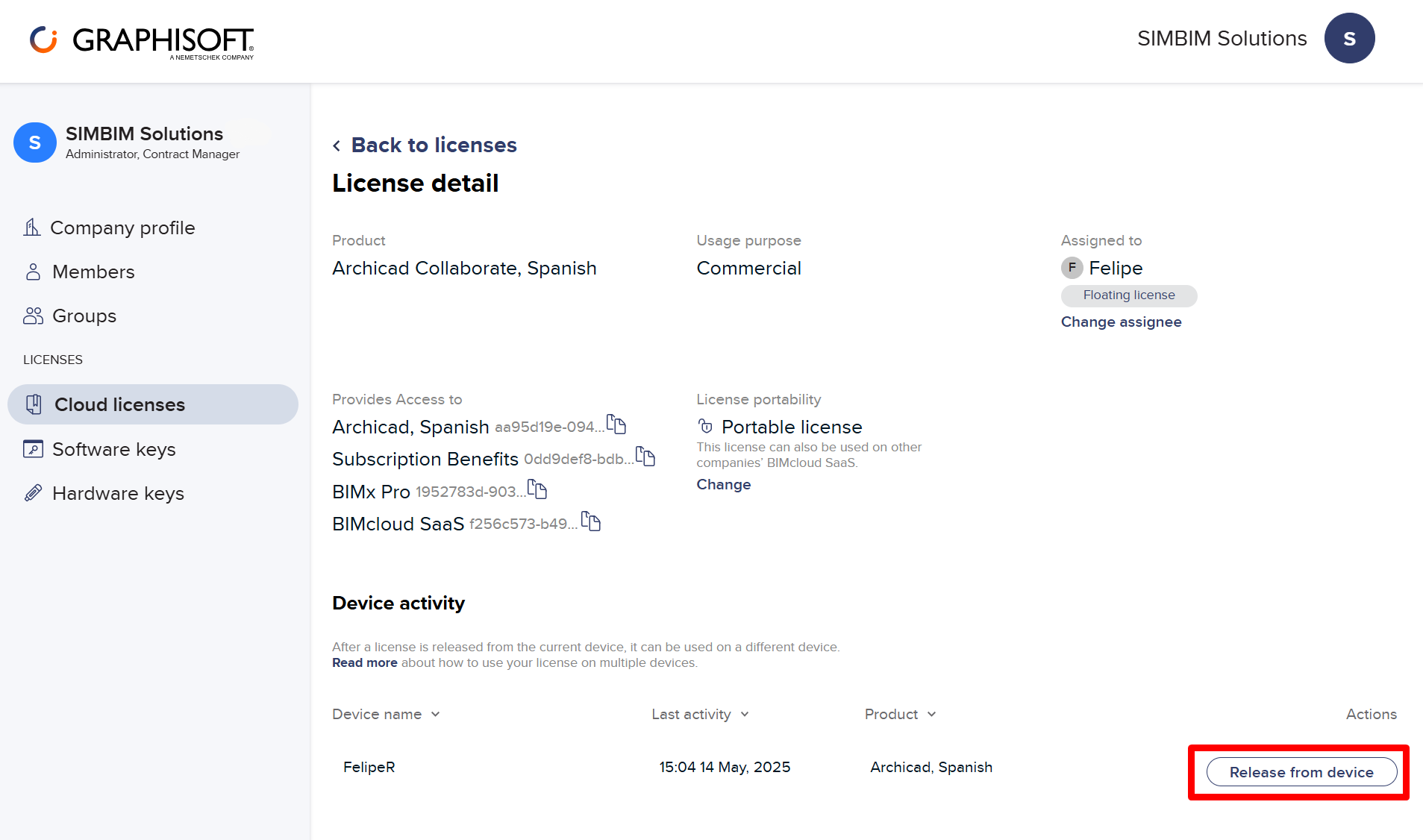Viewport: 1423px width, 840px height.
Task: Navigate to Software keys
Action: 113,450
